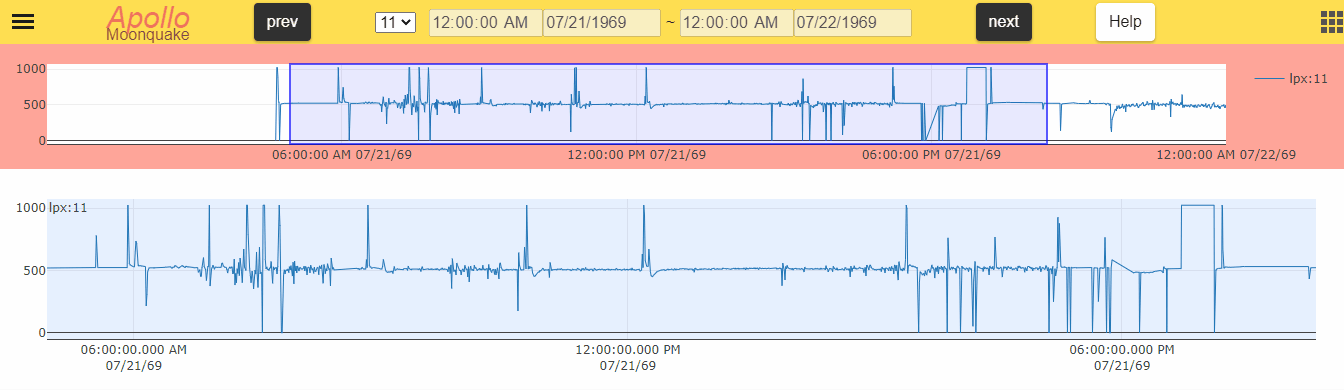Open the channel 11 dropdown
Screen dimensions: 1344x390
pos(394,22)
